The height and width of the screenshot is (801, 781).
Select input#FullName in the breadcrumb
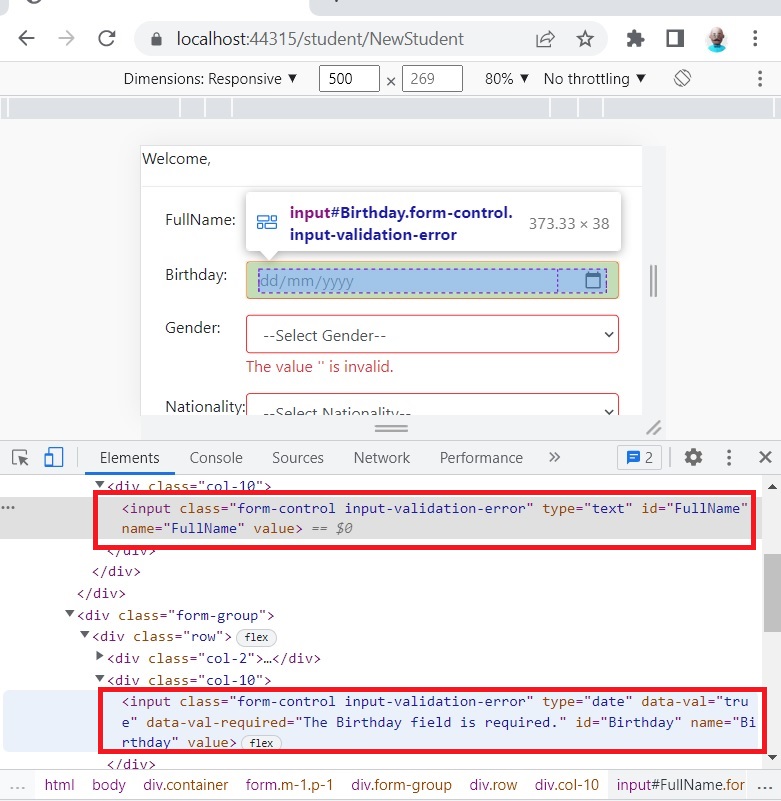click(x=681, y=785)
